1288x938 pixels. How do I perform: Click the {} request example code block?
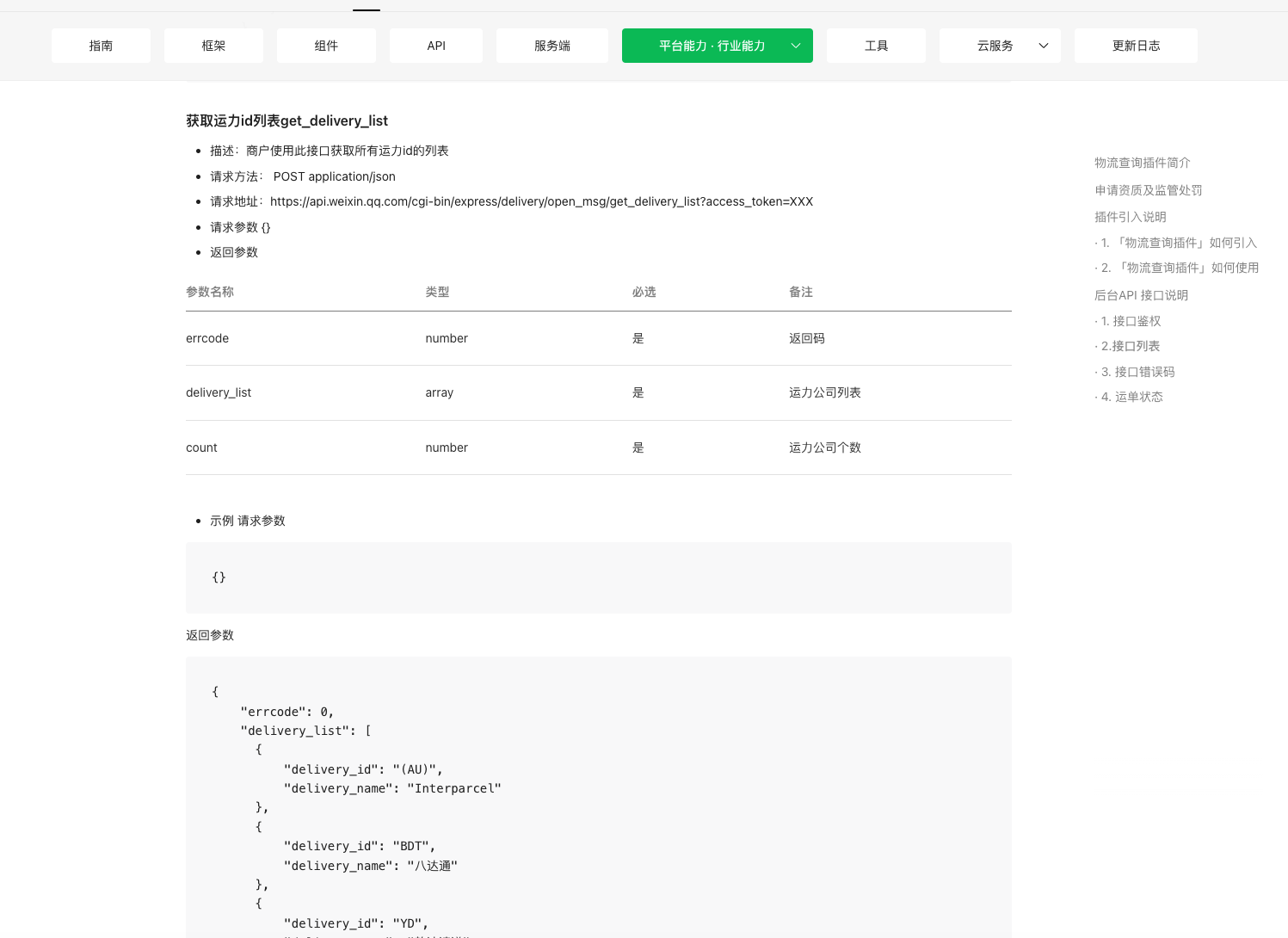(x=599, y=577)
